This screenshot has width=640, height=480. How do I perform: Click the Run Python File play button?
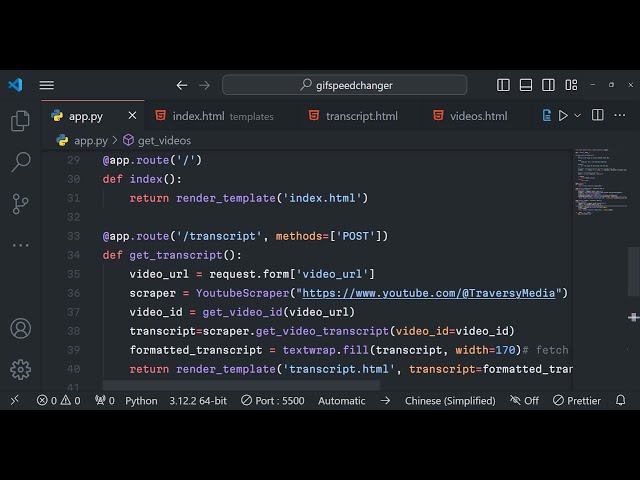click(563, 116)
